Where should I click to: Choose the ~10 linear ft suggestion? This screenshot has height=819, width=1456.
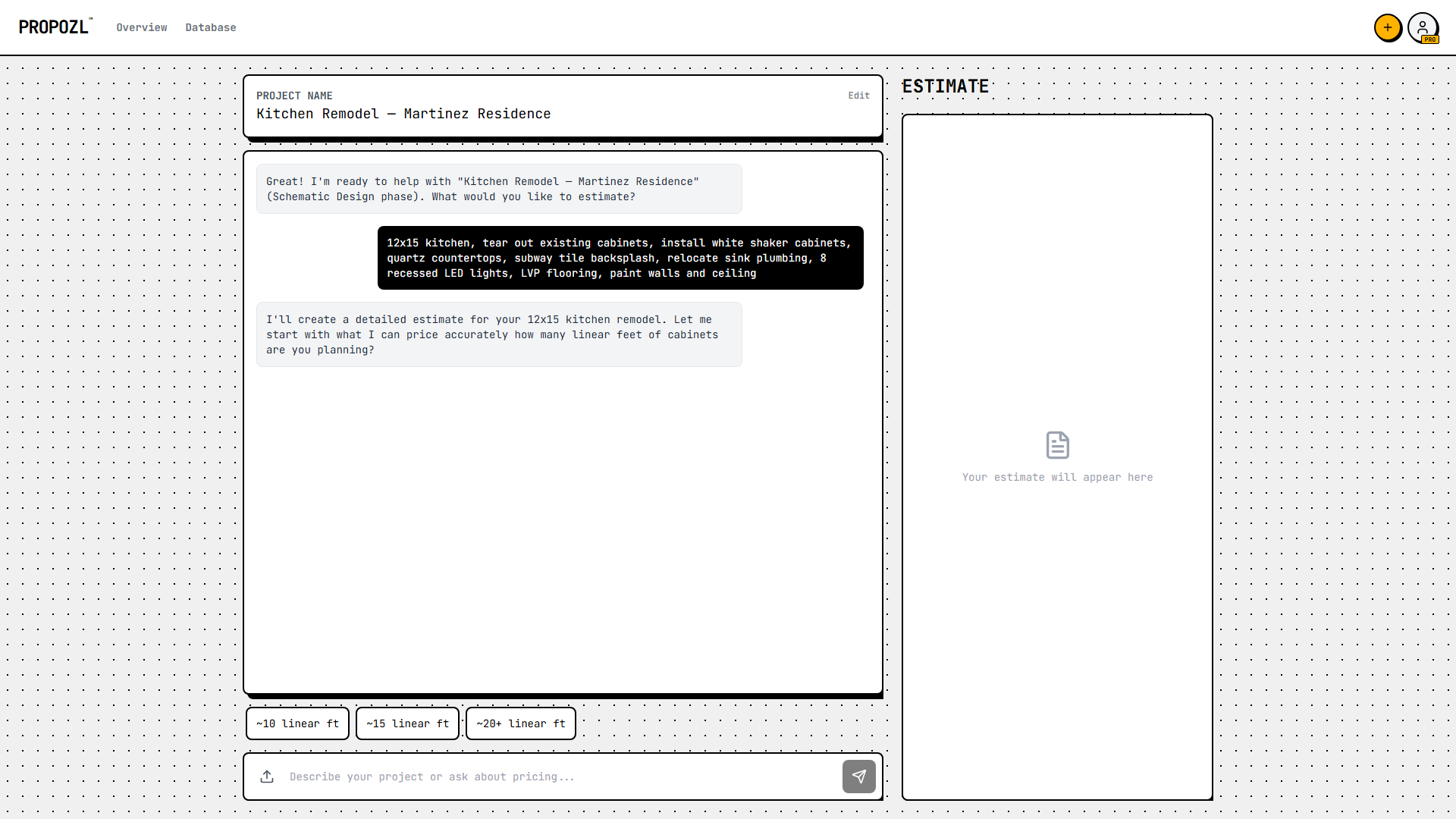tap(297, 723)
